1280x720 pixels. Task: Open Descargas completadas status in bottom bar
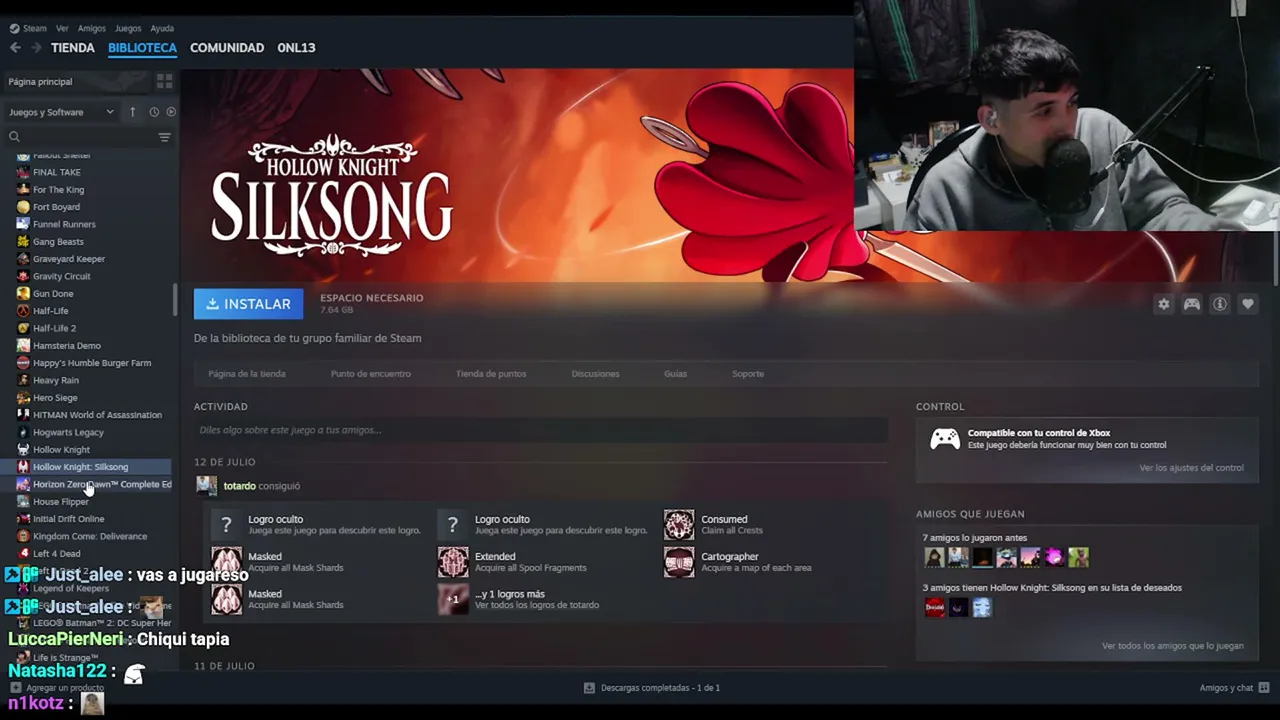click(x=652, y=688)
